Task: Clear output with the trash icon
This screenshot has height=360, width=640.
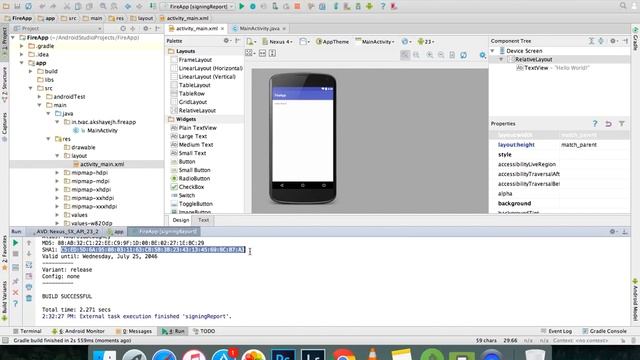Action: (29, 298)
